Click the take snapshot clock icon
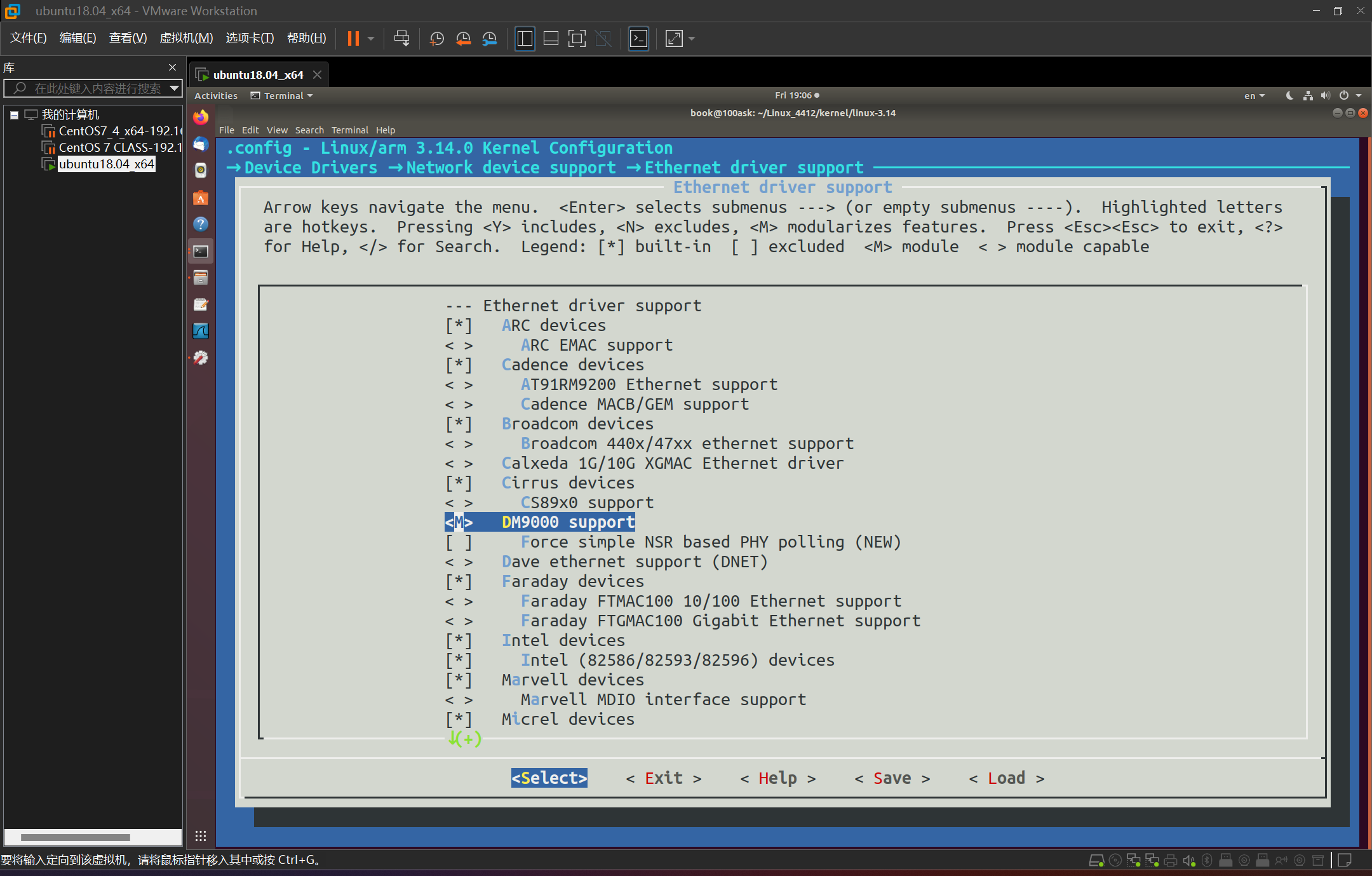The height and width of the screenshot is (876, 1372). (436, 39)
